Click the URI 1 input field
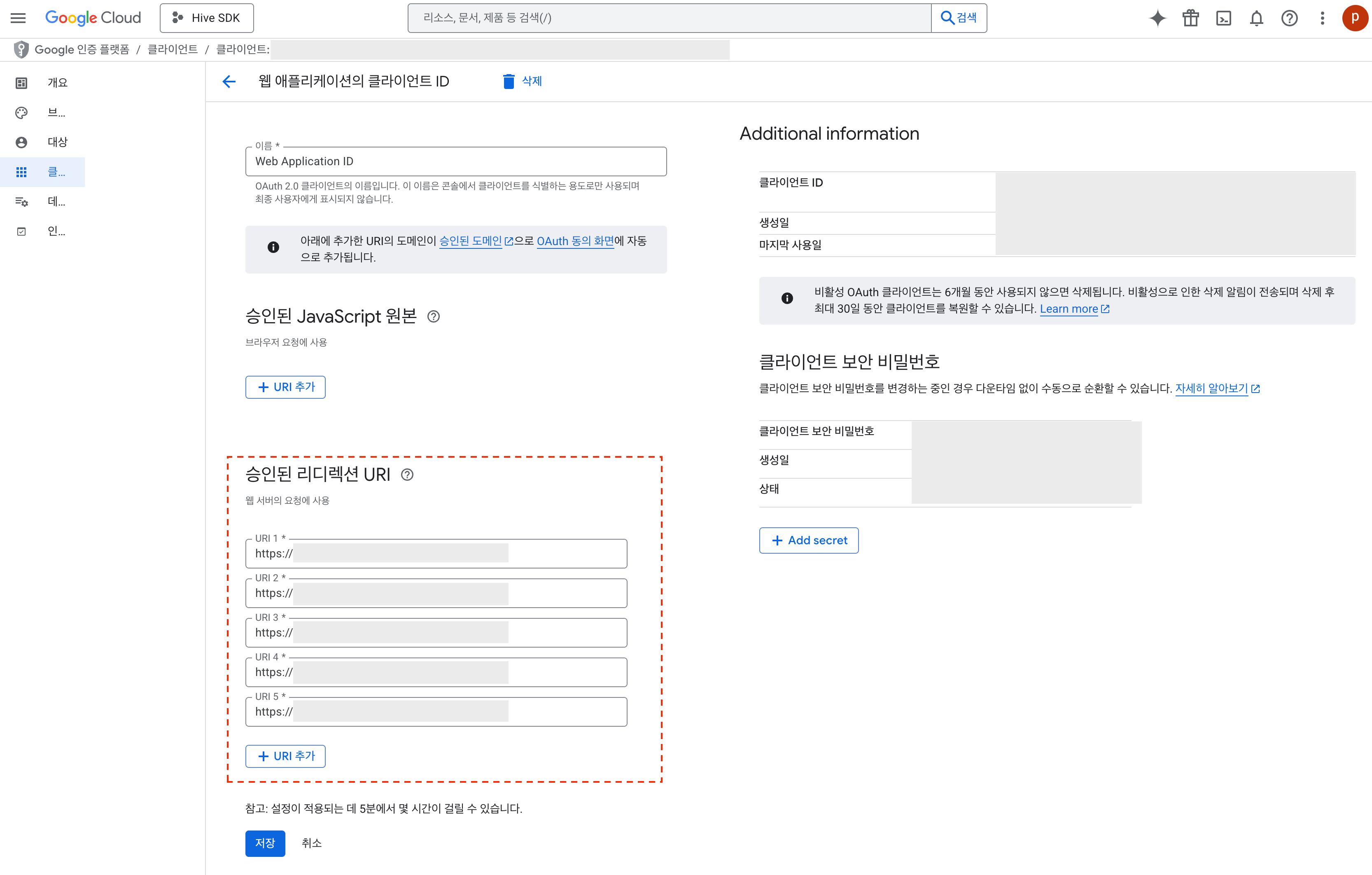This screenshot has height=875, width=1372. pos(436,553)
